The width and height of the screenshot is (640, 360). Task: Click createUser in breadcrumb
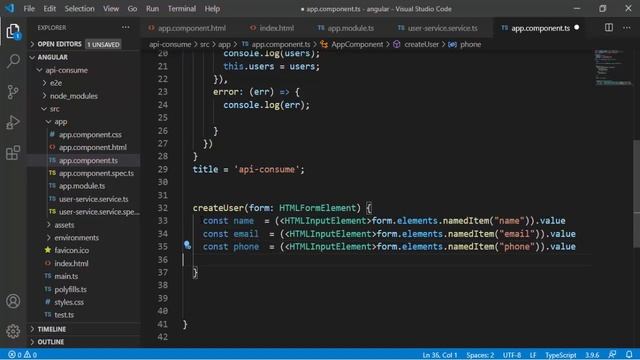coord(421,44)
